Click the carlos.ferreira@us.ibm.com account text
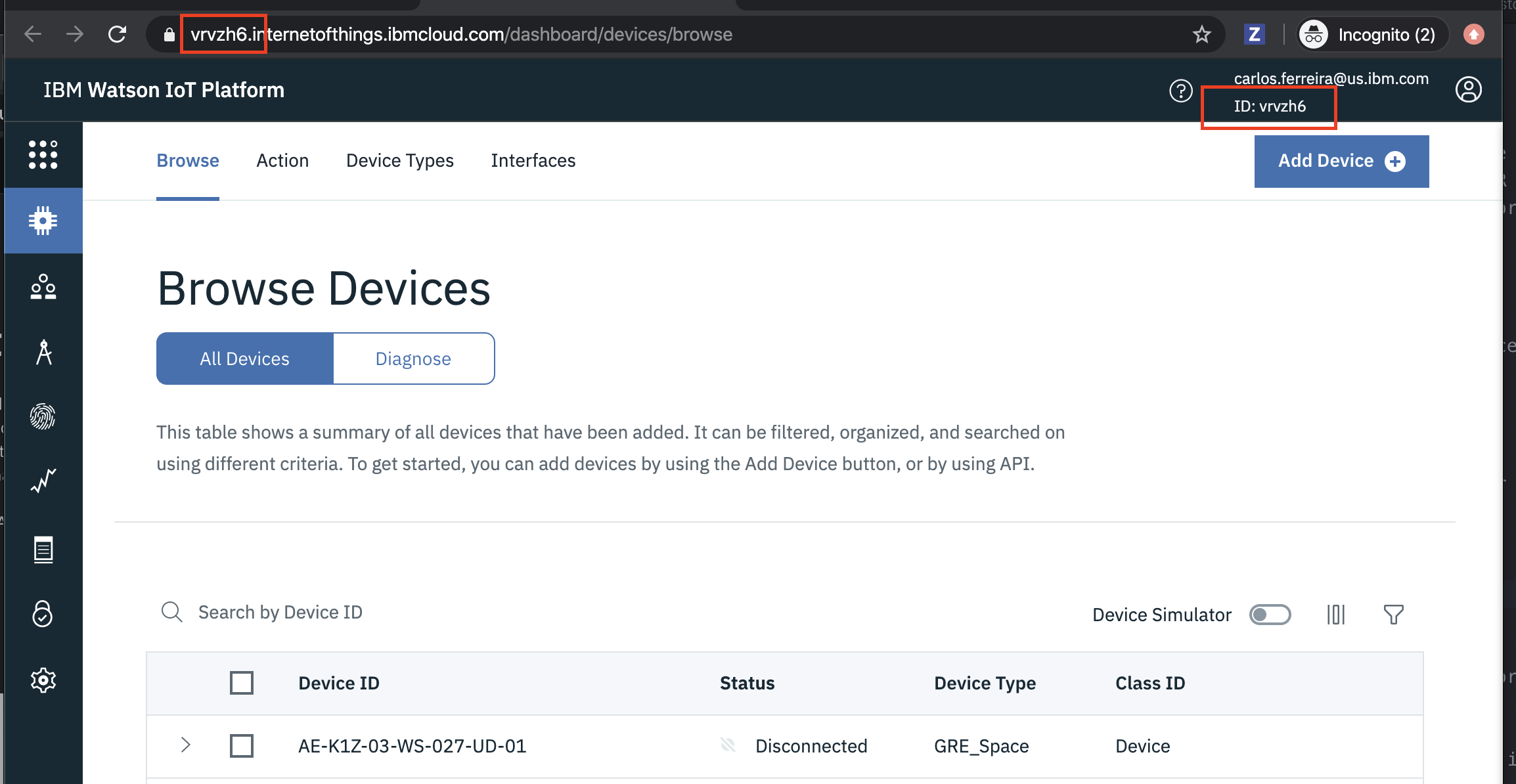The width and height of the screenshot is (1516, 784). click(x=1331, y=79)
